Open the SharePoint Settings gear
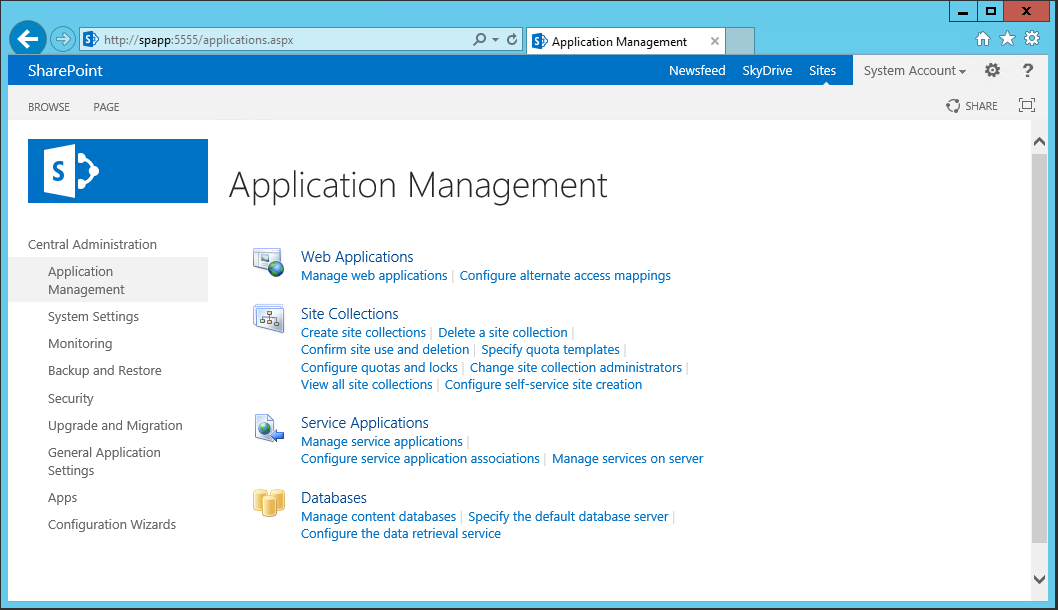This screenshot has width=1058, height=610. 992,70
